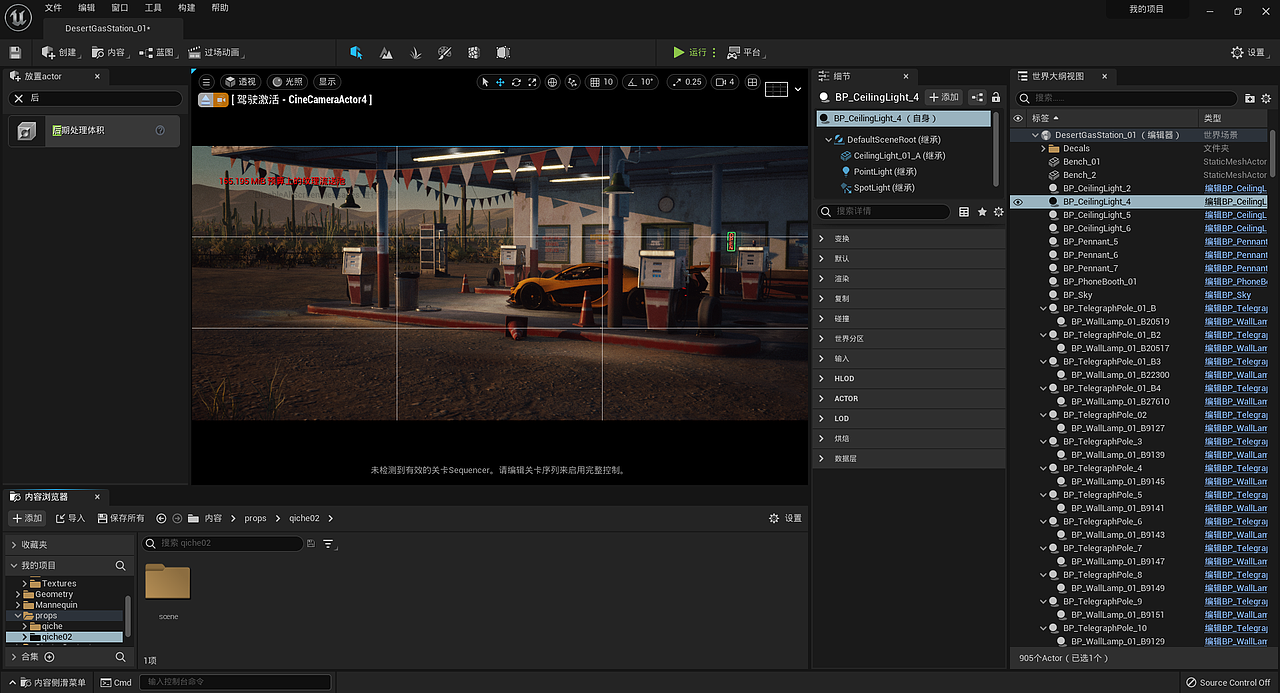Viewport: 1280px width, 693px height.
Task: Select the selection mode icon in main toolbar
Action: [x=356, y=52]
